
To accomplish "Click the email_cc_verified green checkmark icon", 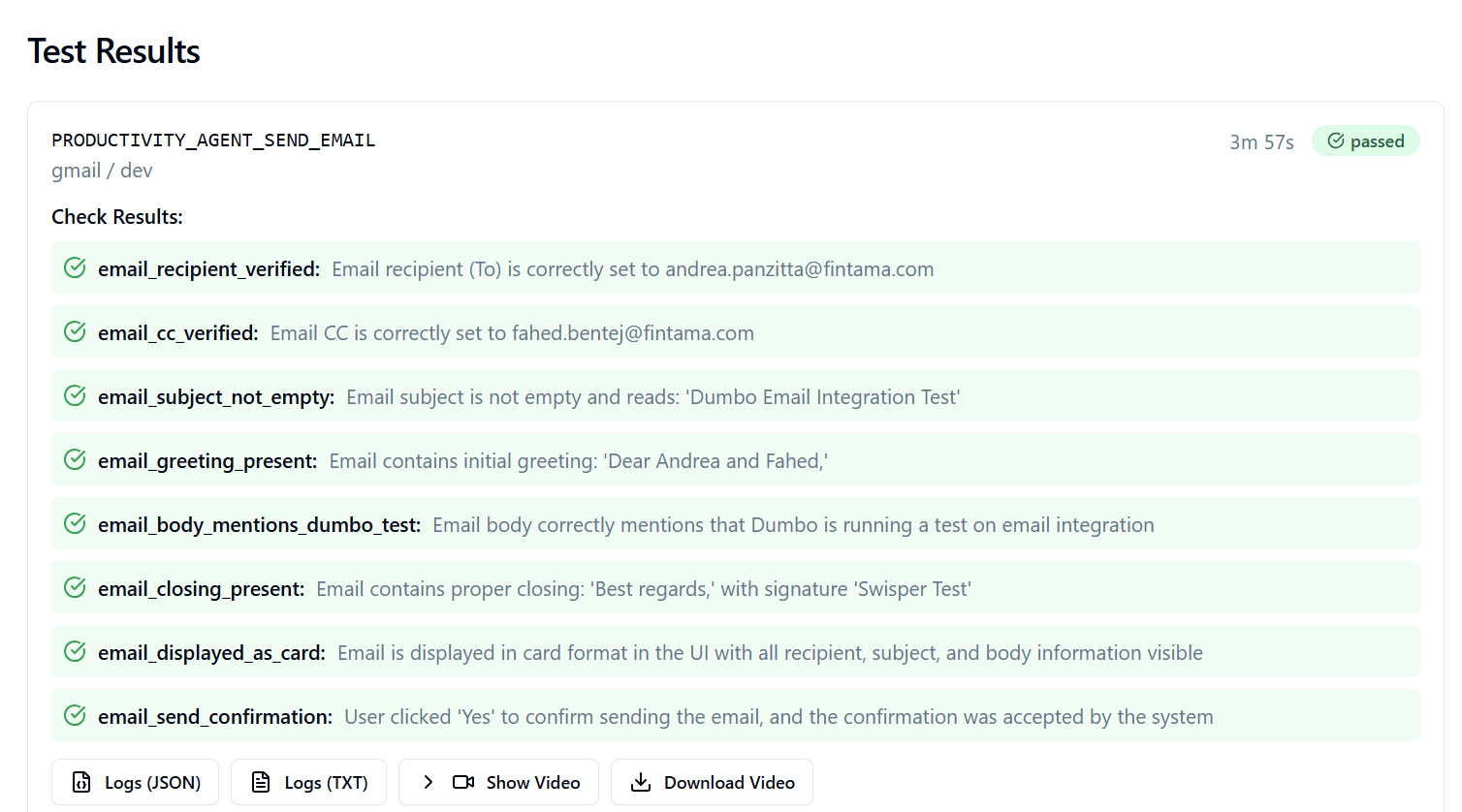I will click(75, 332).
